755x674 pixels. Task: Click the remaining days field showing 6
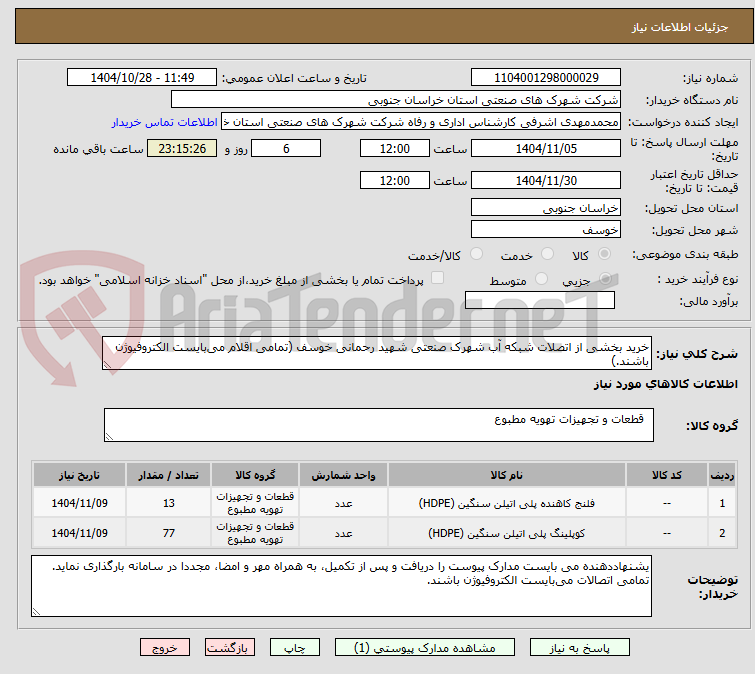(286, 148)
